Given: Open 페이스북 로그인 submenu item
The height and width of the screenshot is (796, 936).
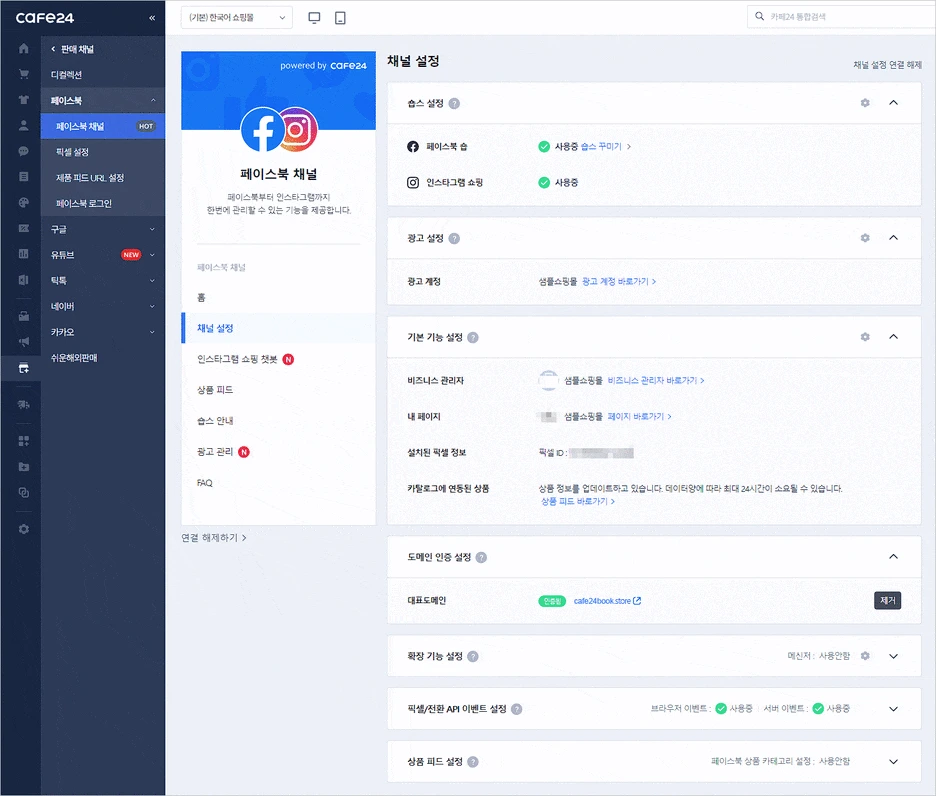Looking at the screenshot, I should (103, 203).
